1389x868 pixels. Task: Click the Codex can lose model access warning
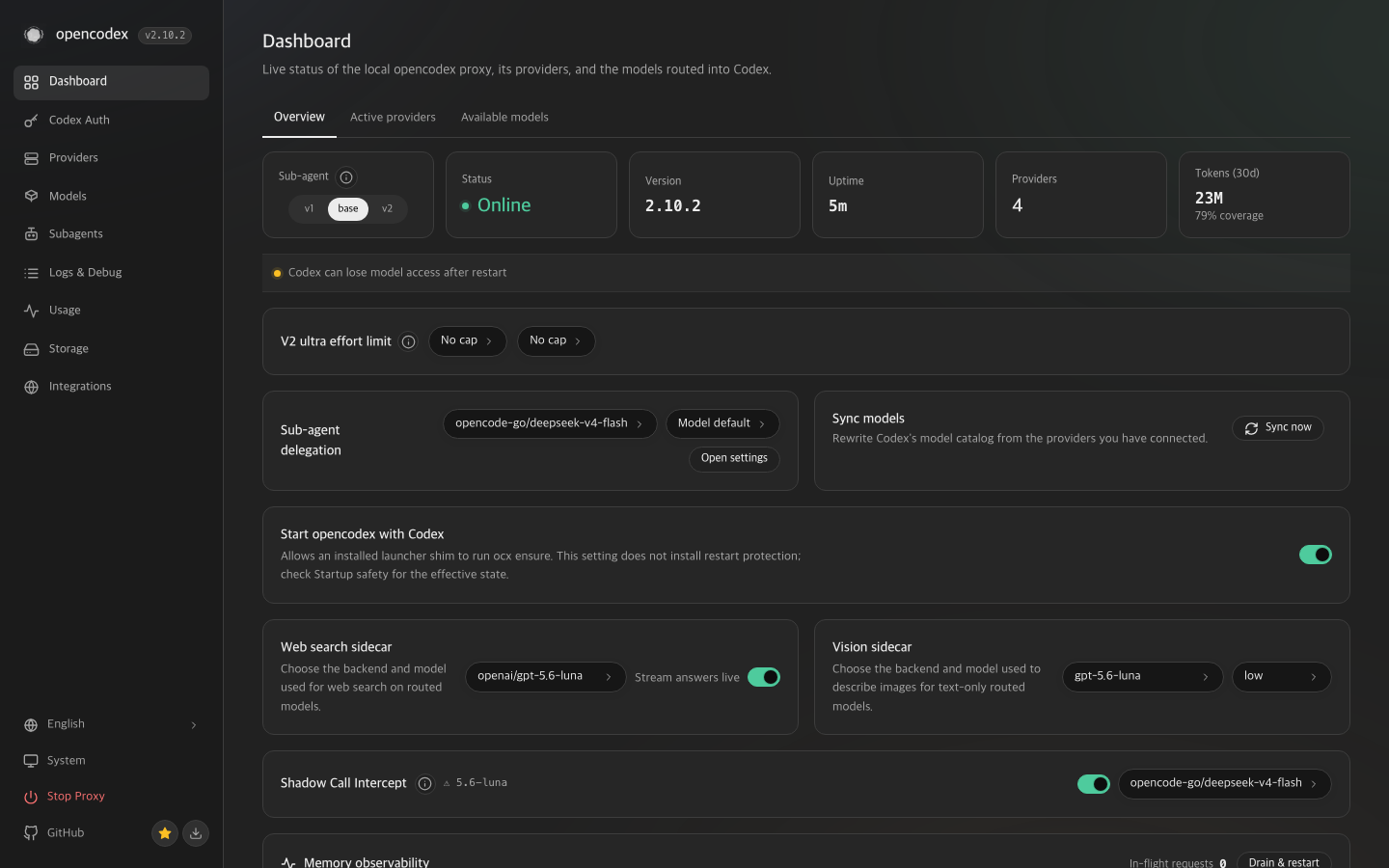pyautogui.click(x=396, y=273)
